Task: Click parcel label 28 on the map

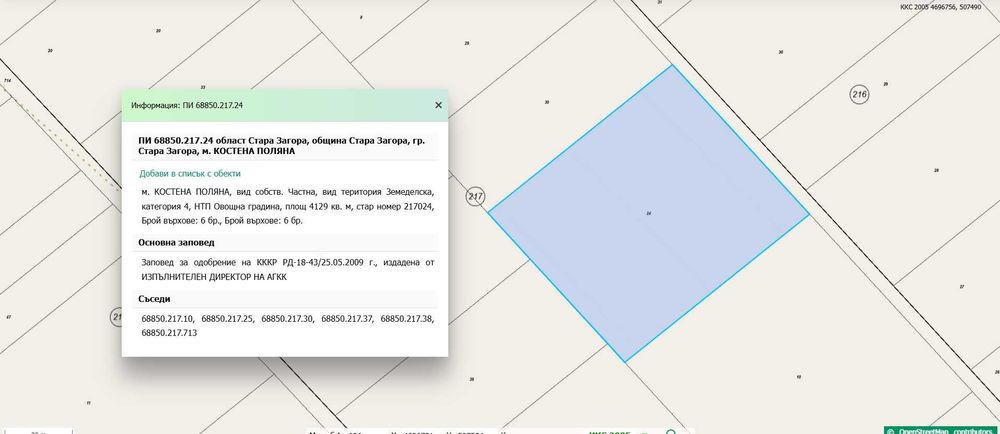Action: tap(936, 170)
